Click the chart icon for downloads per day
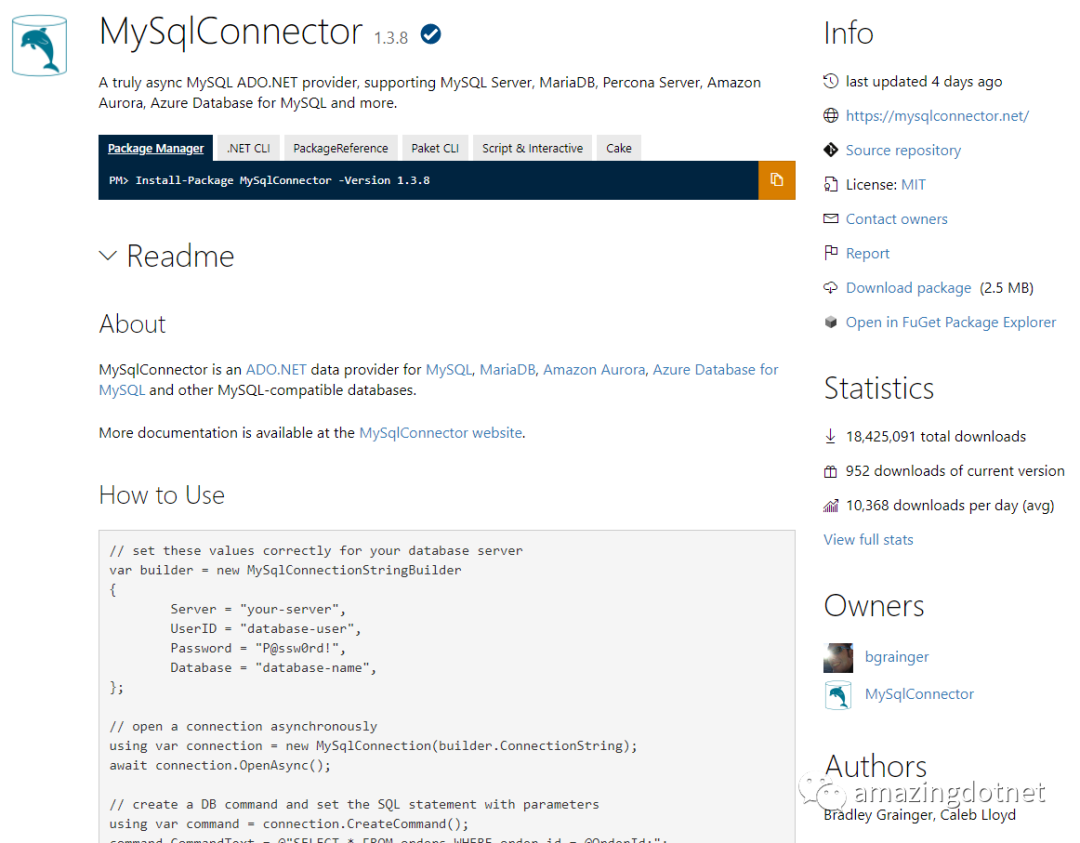This screenshot has width=1080, height=843. (x=831, y=506)
